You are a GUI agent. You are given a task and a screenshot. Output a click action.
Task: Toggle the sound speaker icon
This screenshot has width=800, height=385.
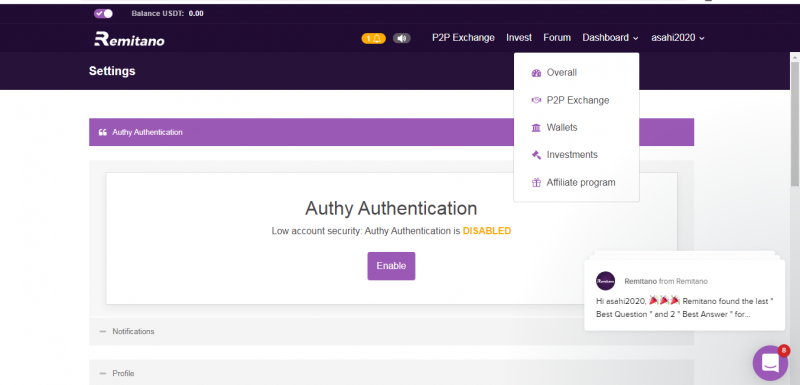point(402,38)
